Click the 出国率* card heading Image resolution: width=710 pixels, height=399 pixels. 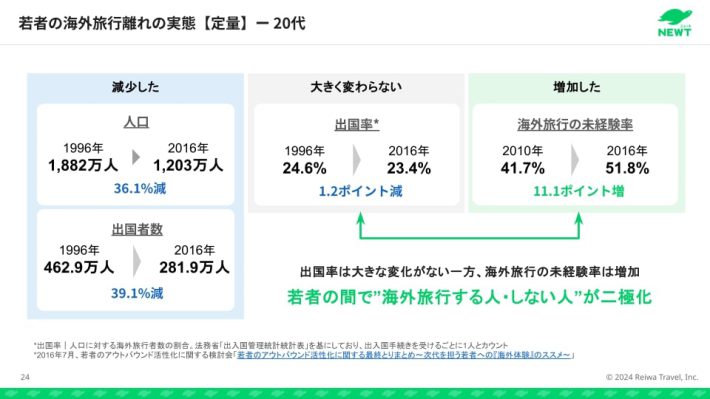[356, 125]
